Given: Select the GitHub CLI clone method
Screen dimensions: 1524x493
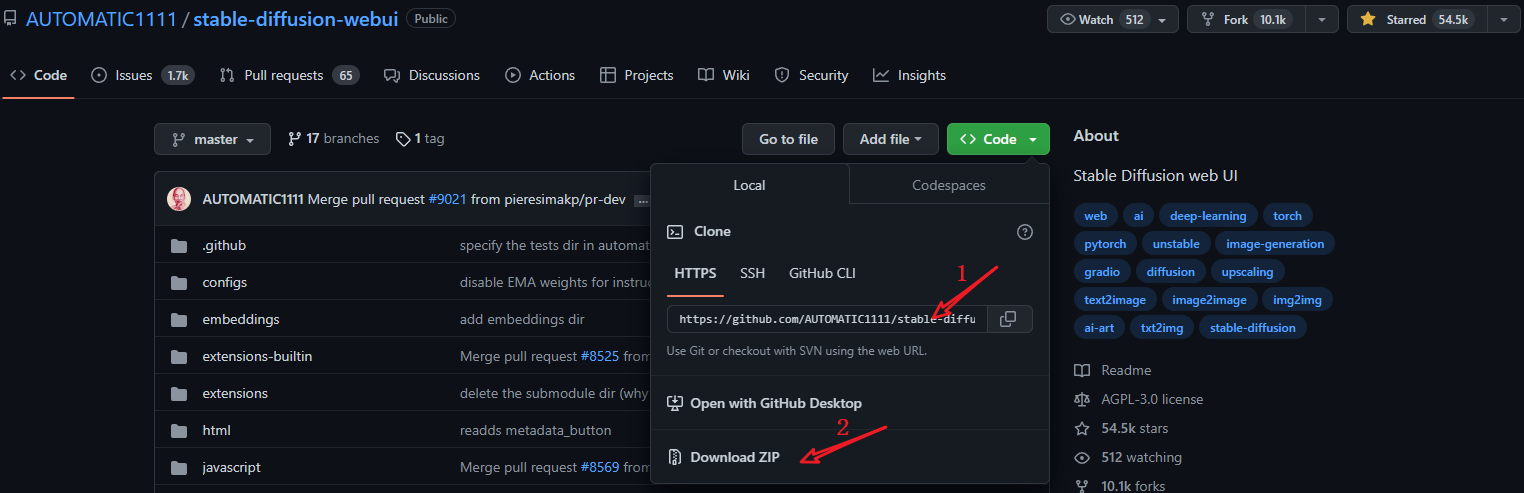Looking at the screenshot, I should (x=822, y=273).
